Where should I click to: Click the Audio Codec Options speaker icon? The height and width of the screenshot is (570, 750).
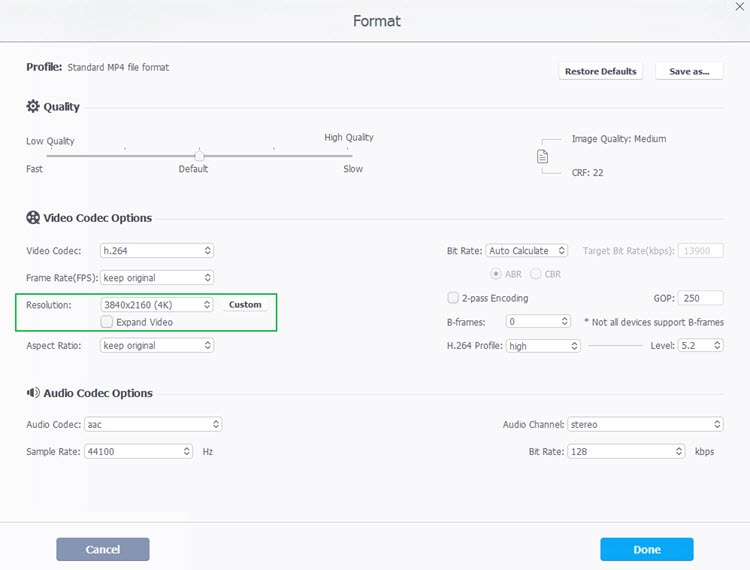point(33,393)
